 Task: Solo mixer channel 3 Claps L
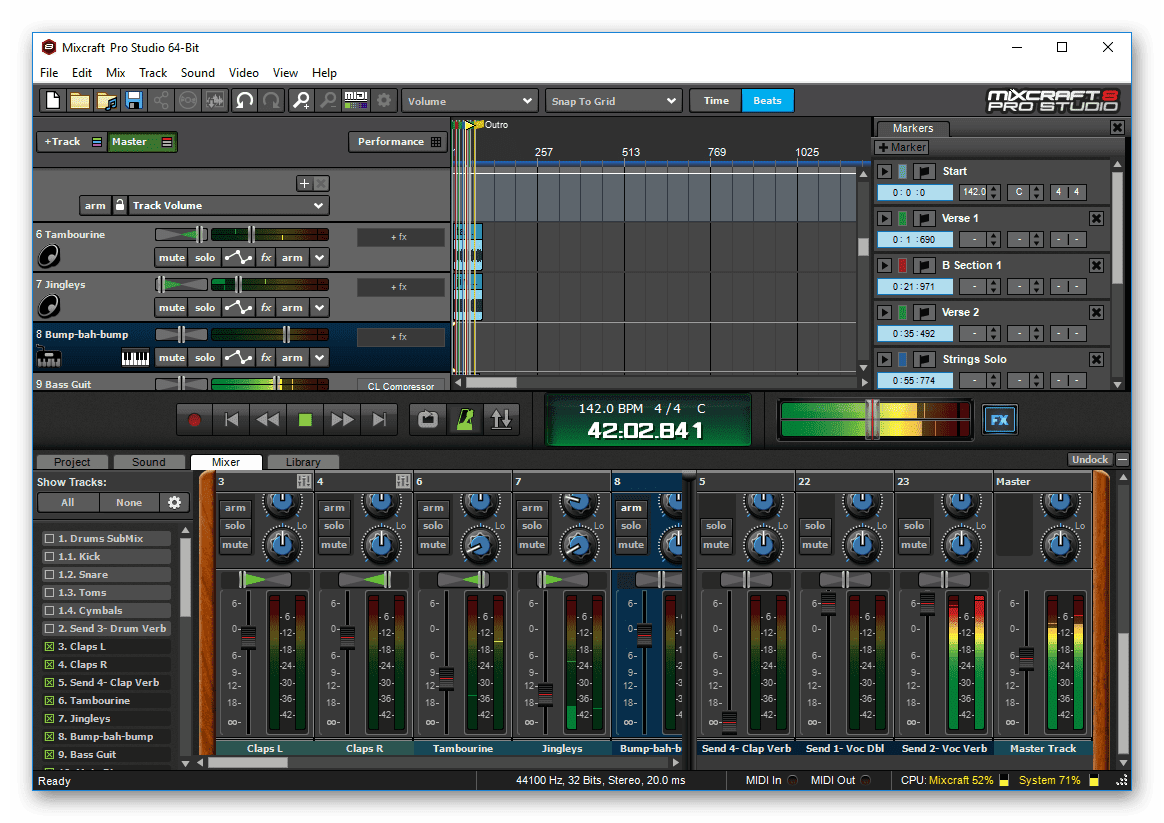[235, 526]
